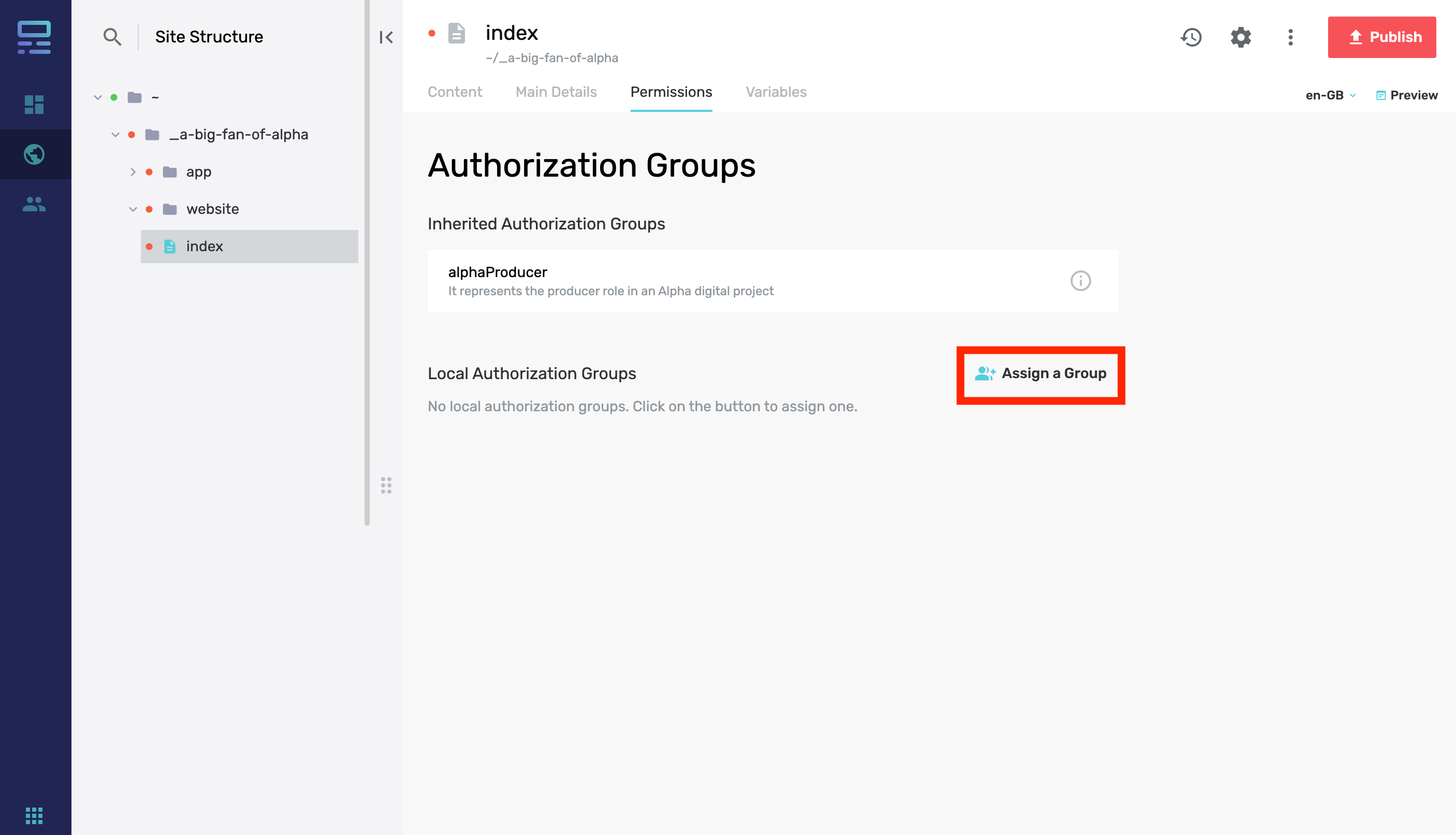
Task: Click the panel resize grip handle
Action: pyautogui.click(x=386, y=485)
